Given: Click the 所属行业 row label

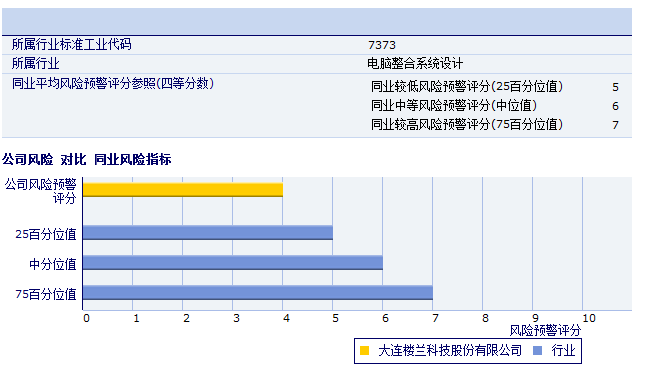Looking at the screenshot, I should [x=35, y=63].
